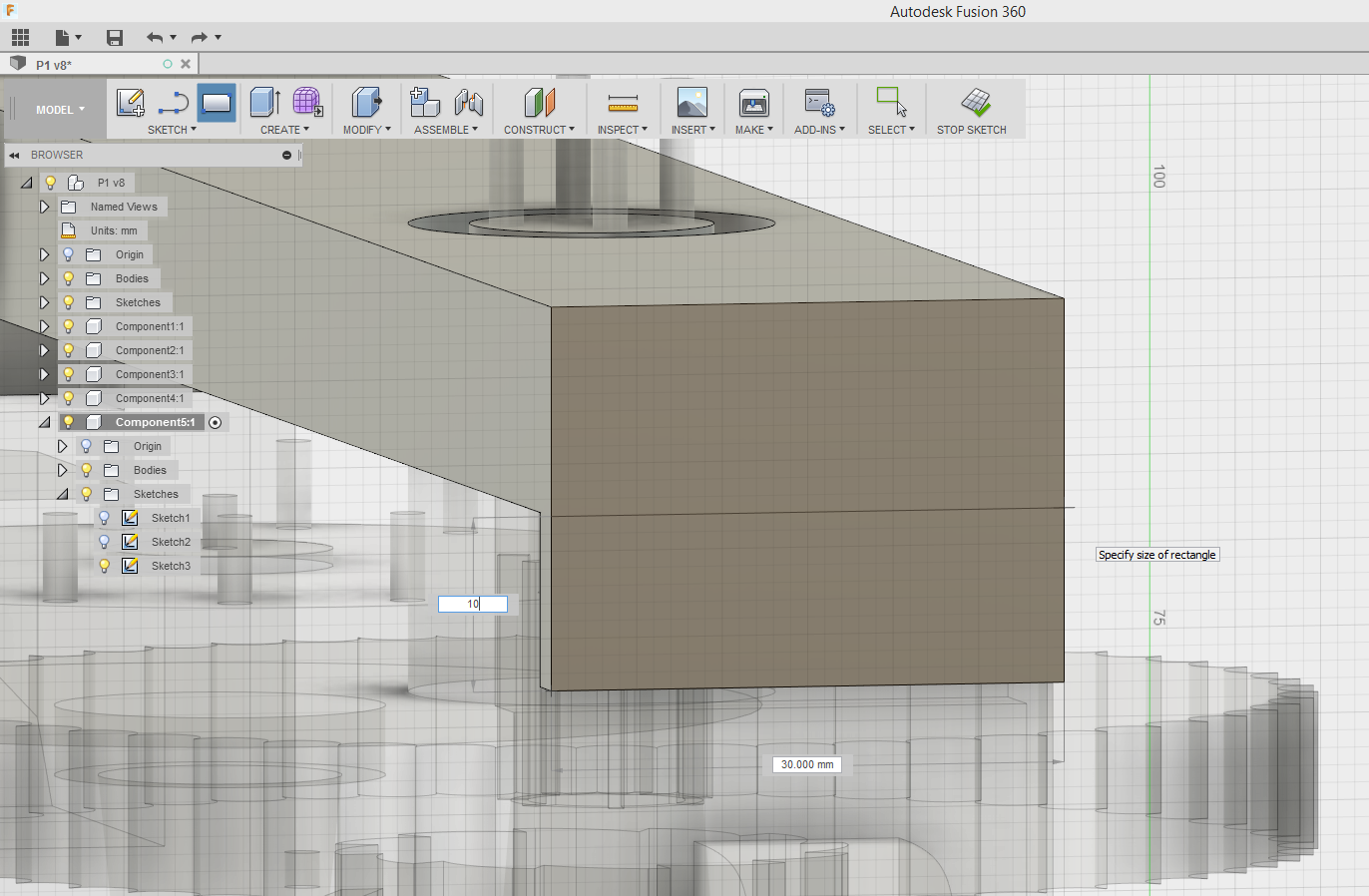Select Sketch3 in the browser tree
The height and width of the screenshot is (896, 1369).
(171, 566)
